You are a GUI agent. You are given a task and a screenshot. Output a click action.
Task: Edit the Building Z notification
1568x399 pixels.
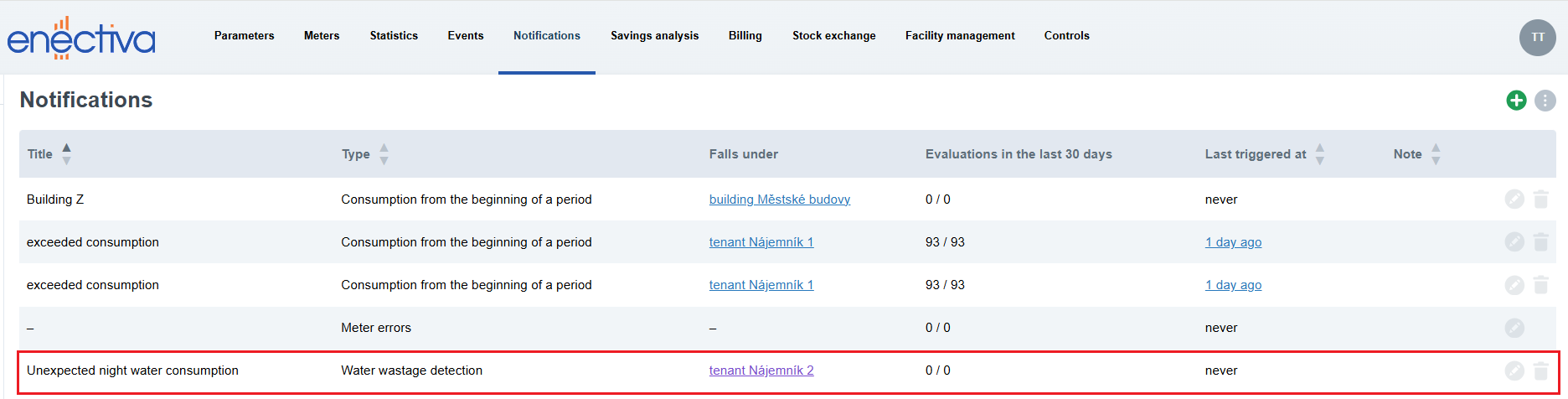(x=1514, y=199)
